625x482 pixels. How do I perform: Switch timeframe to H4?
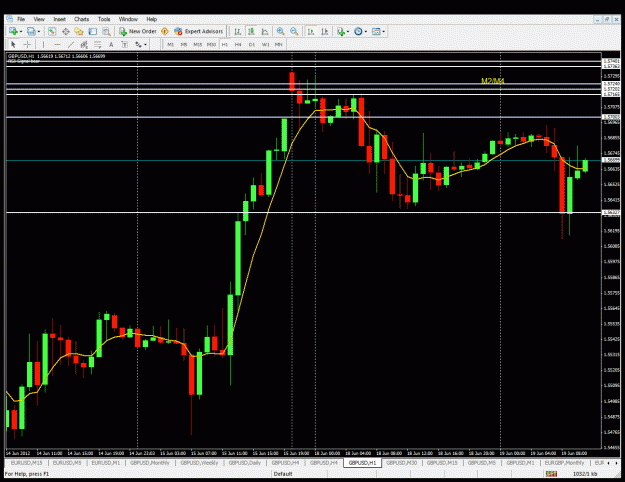coord(238,45)
